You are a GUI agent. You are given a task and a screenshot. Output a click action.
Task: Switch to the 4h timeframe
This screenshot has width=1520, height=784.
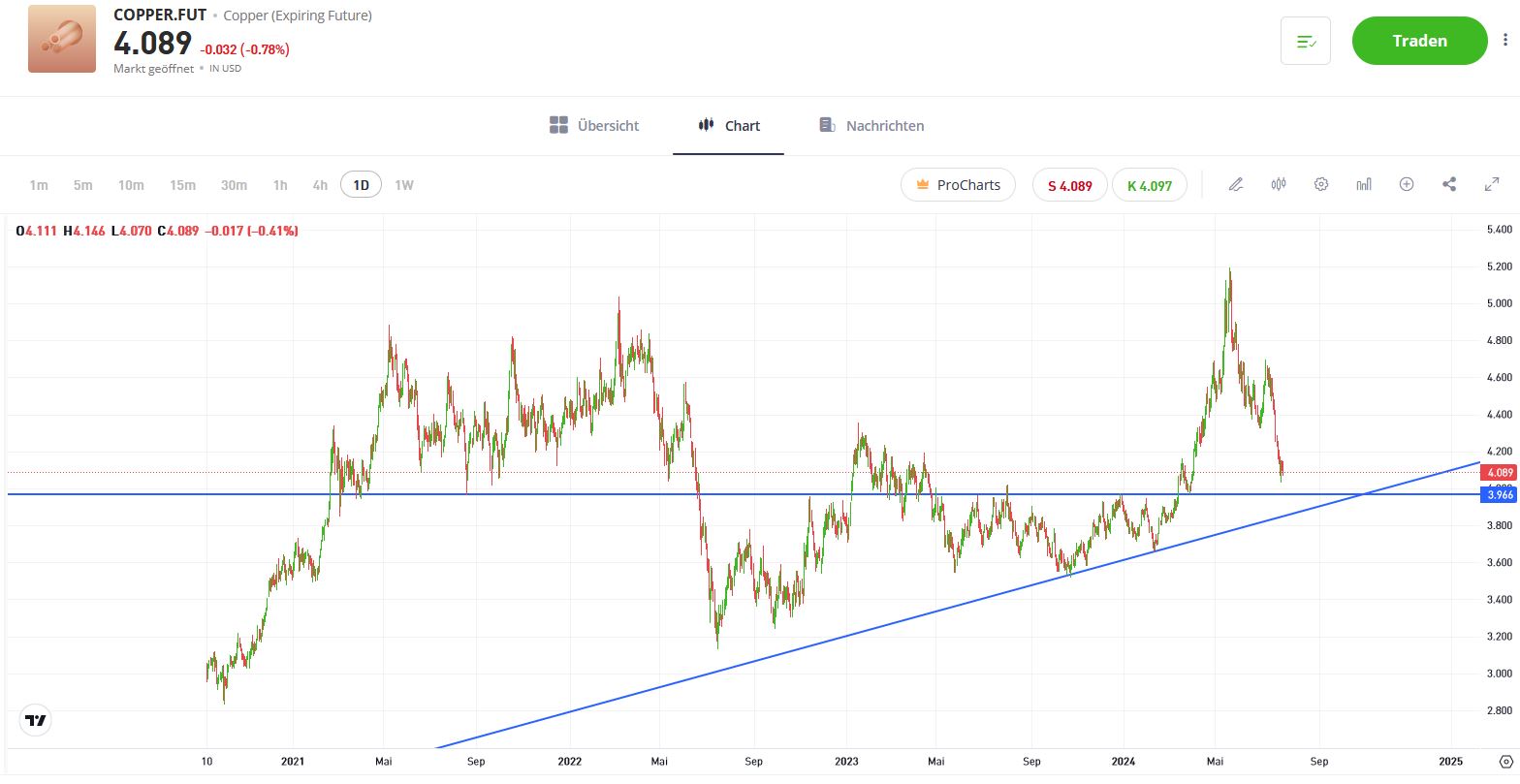(320, 185)
